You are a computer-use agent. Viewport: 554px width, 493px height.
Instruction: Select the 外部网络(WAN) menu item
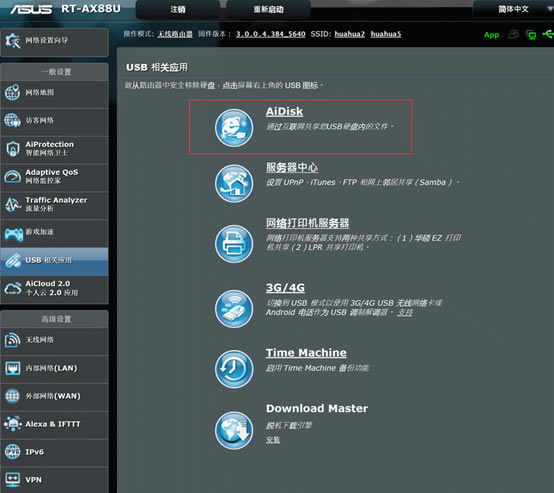54,397
